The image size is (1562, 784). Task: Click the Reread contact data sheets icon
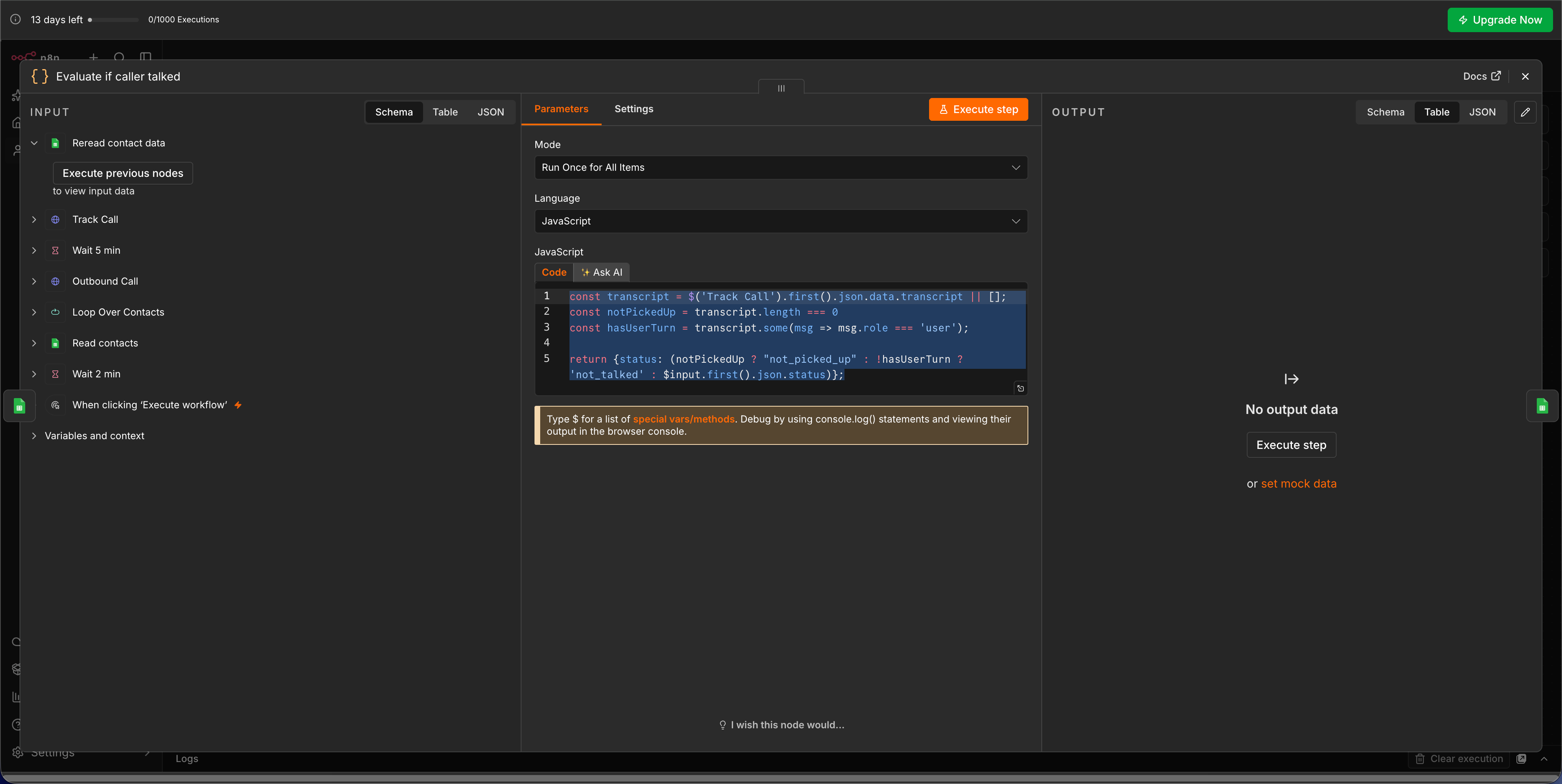[x=55, y=143]
